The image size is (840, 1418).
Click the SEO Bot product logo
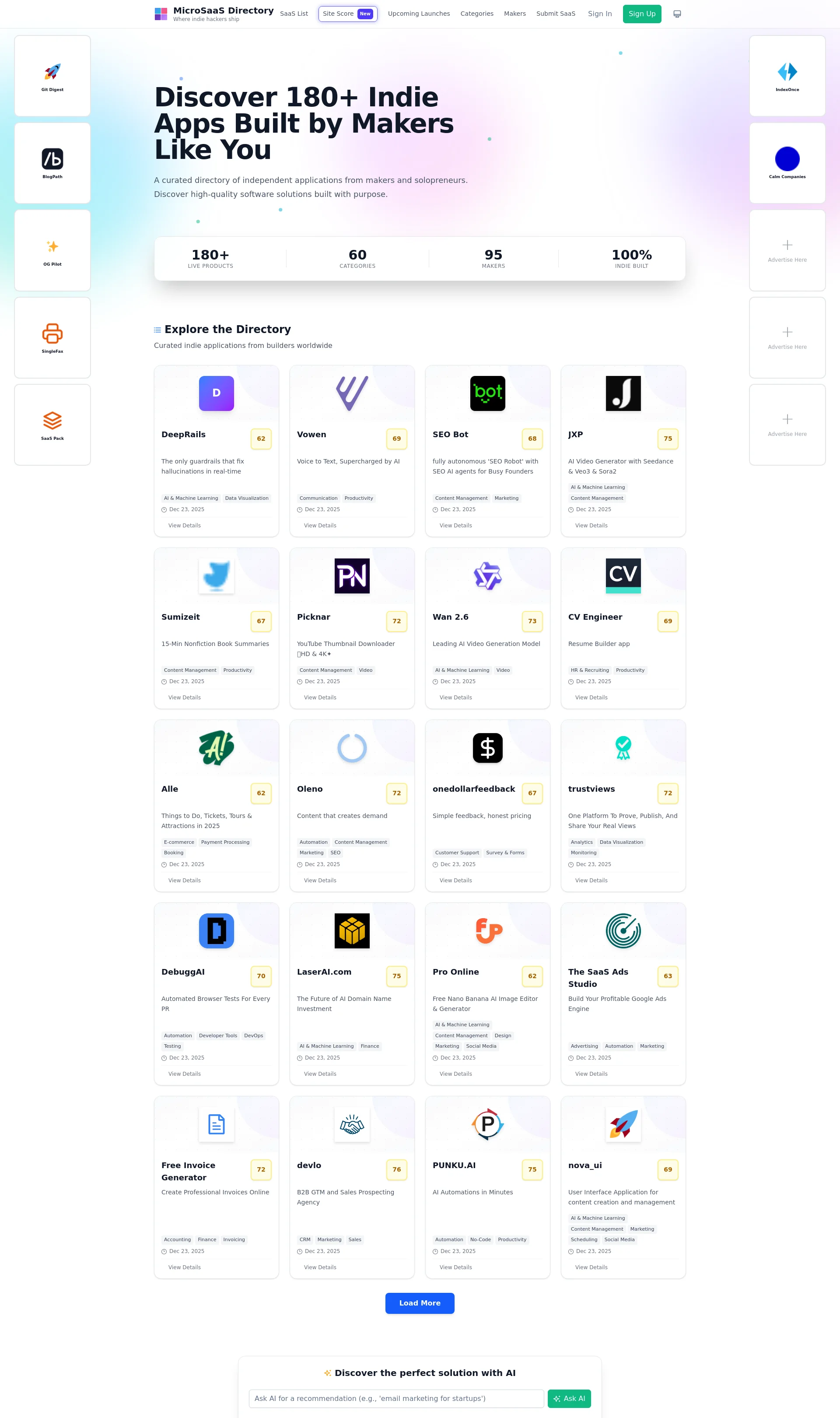[x=487, y=393]
